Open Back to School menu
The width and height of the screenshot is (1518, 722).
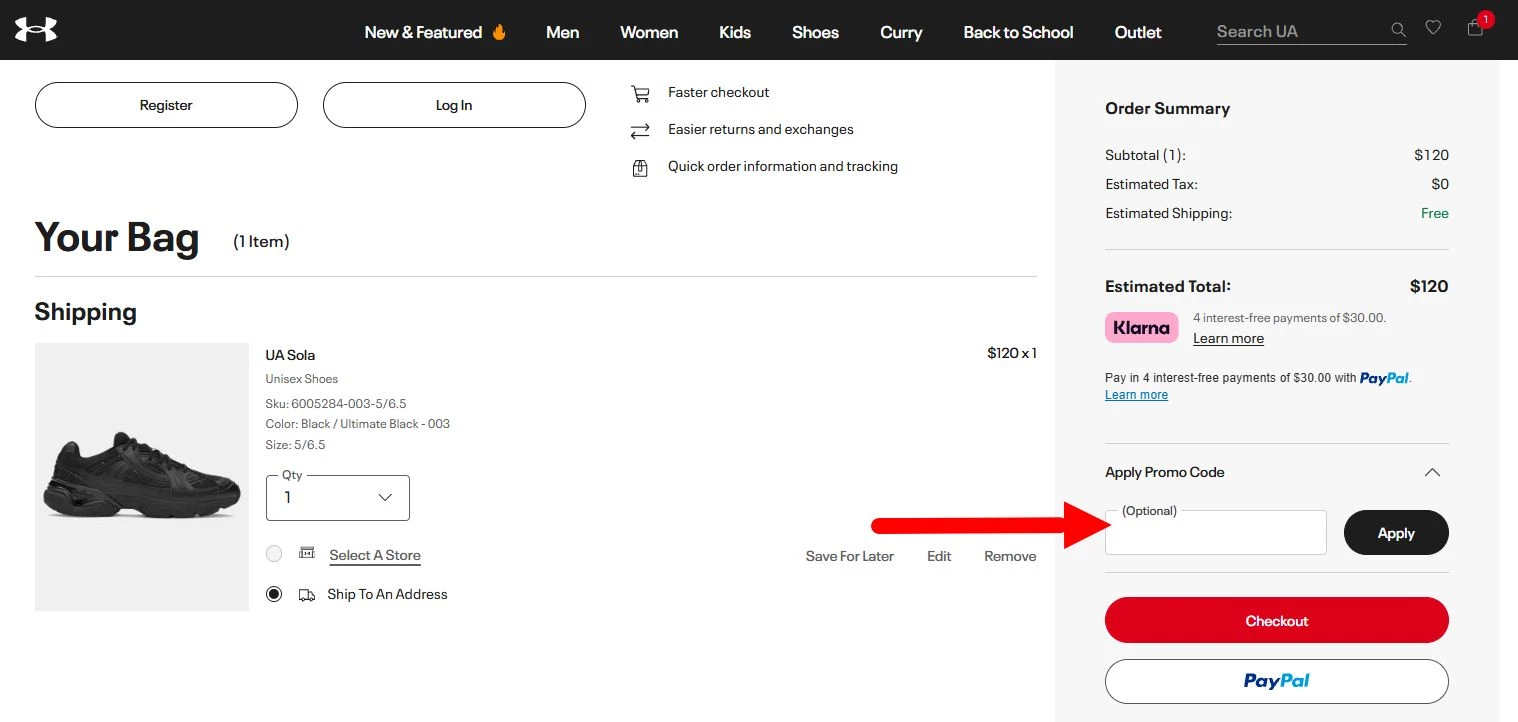1018,32
